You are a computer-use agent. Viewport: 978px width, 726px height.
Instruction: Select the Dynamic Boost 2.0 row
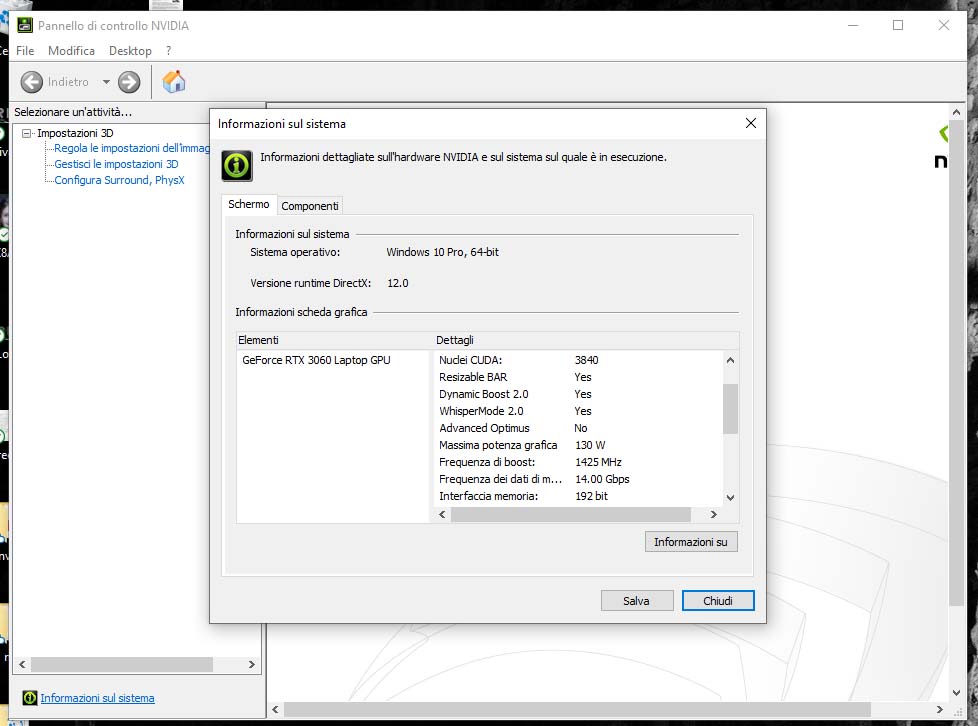[578, 394]
